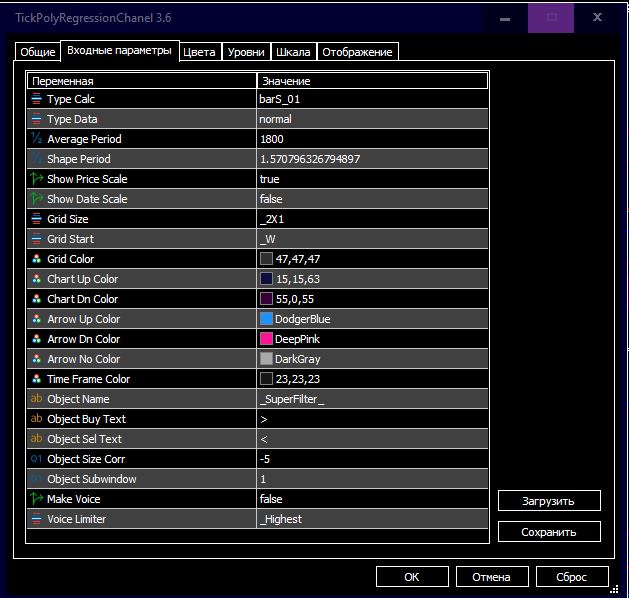Click the Time Frame Color 23,23,23 swatch
Viewport: 629px width, 598px height.
266,379
